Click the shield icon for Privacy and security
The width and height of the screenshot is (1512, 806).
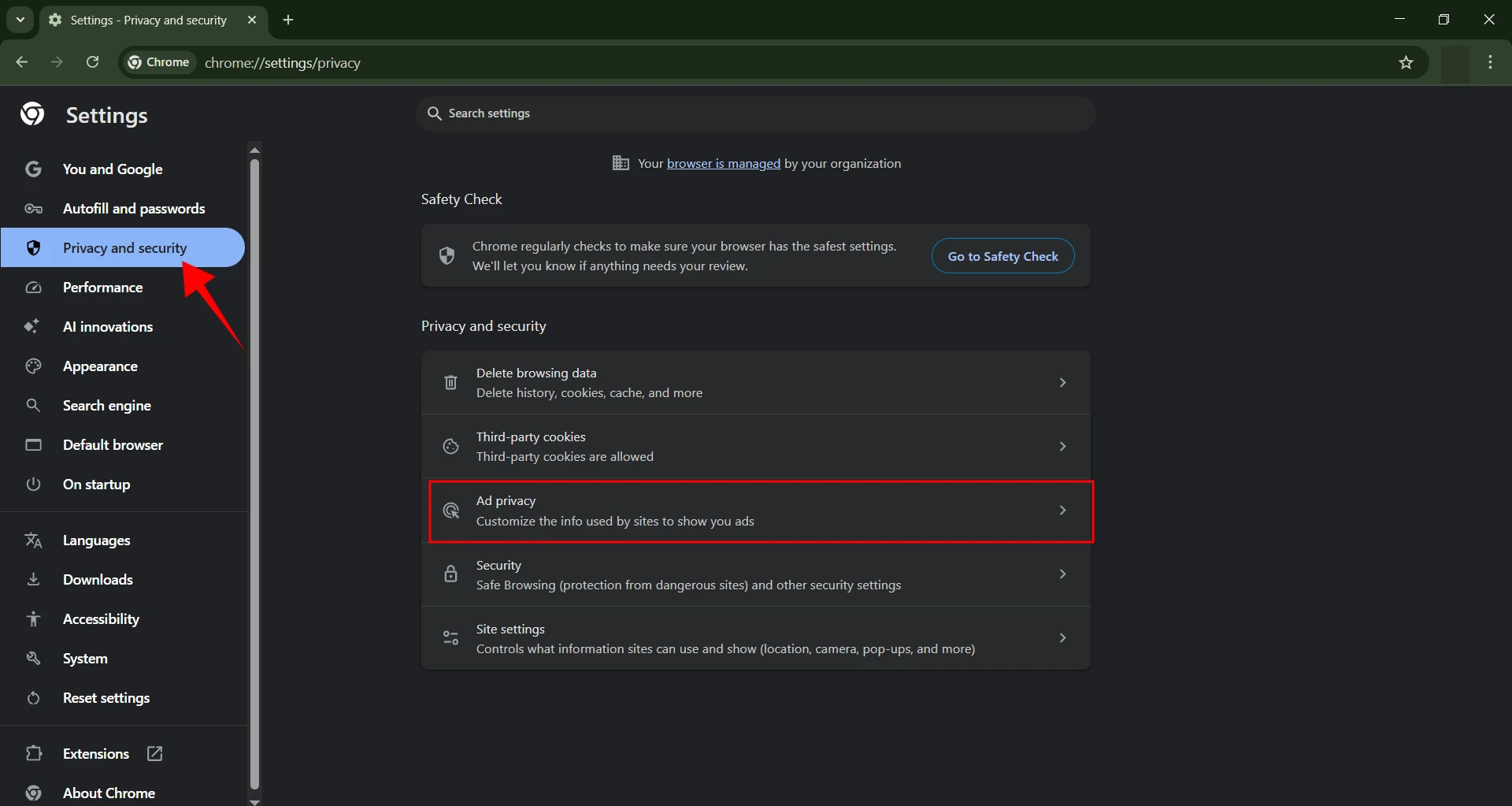coord(33,248)
